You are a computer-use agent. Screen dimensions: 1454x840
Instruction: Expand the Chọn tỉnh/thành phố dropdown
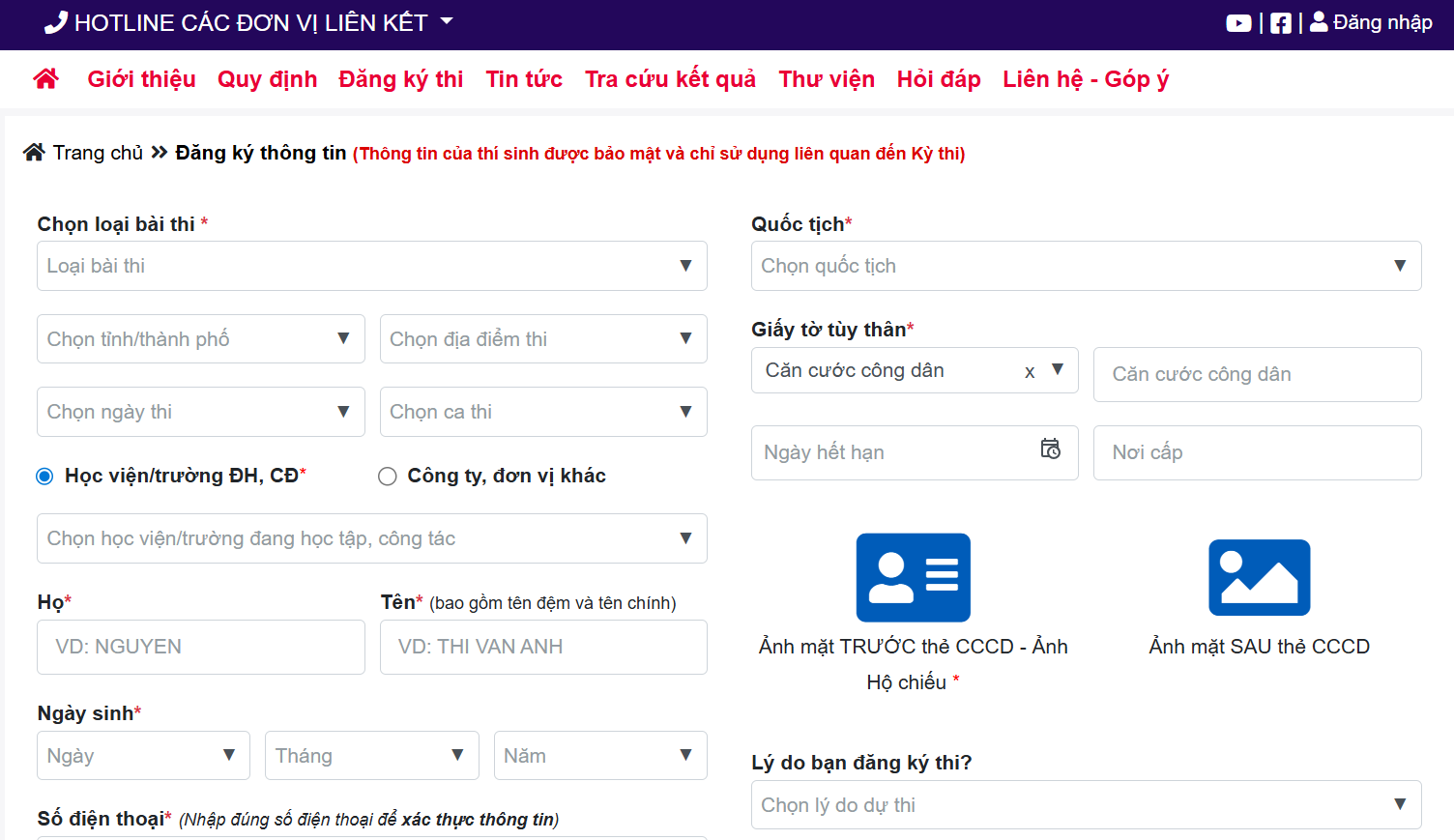200,339
